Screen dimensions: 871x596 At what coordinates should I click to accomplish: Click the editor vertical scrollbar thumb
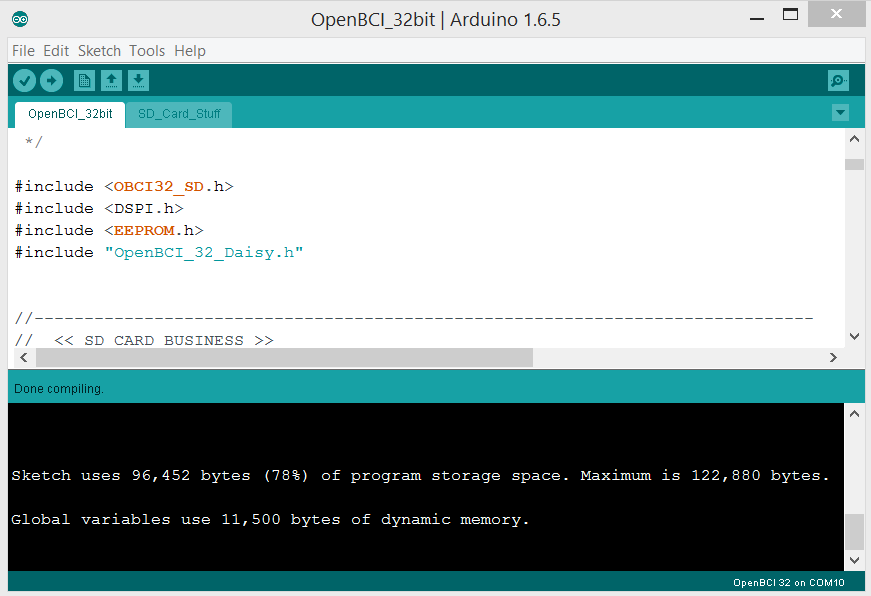point(854,164)
